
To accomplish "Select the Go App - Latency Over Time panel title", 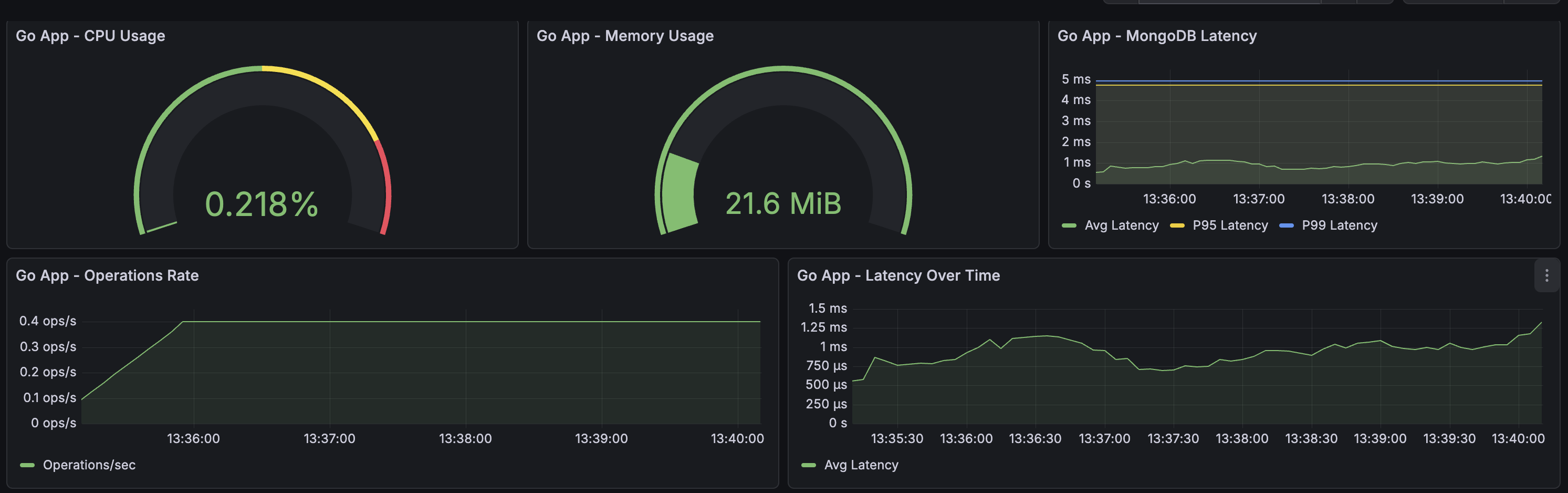I will point(898,275).
